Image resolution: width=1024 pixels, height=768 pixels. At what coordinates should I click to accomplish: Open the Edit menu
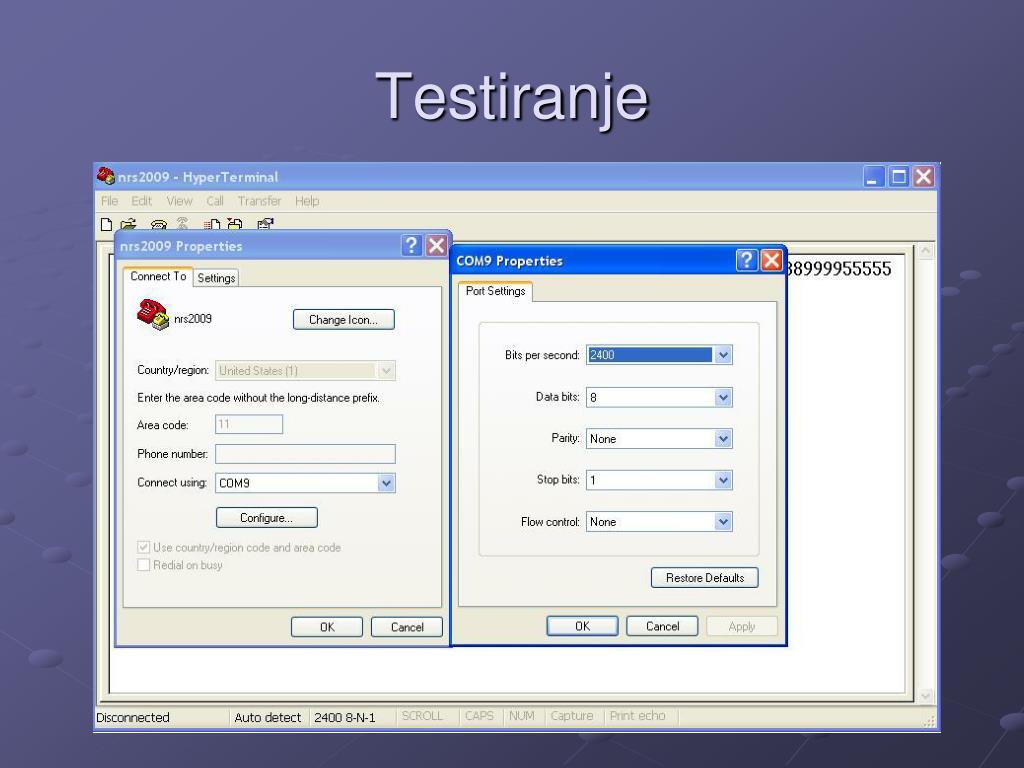(x=141, y=201)
